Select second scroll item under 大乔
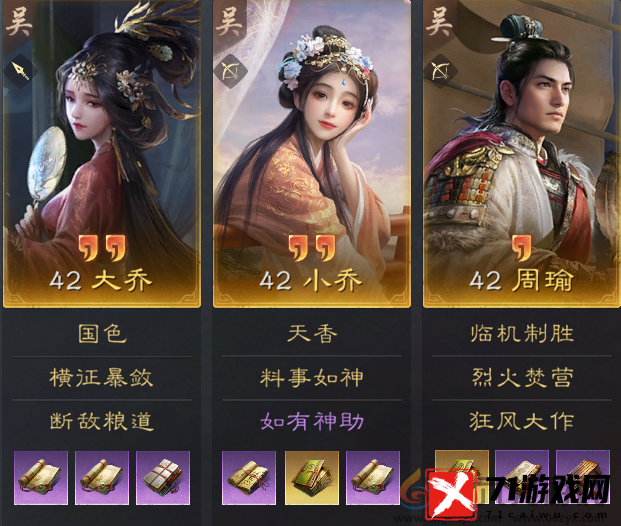The image size is (621, 526). coord(102,478)
